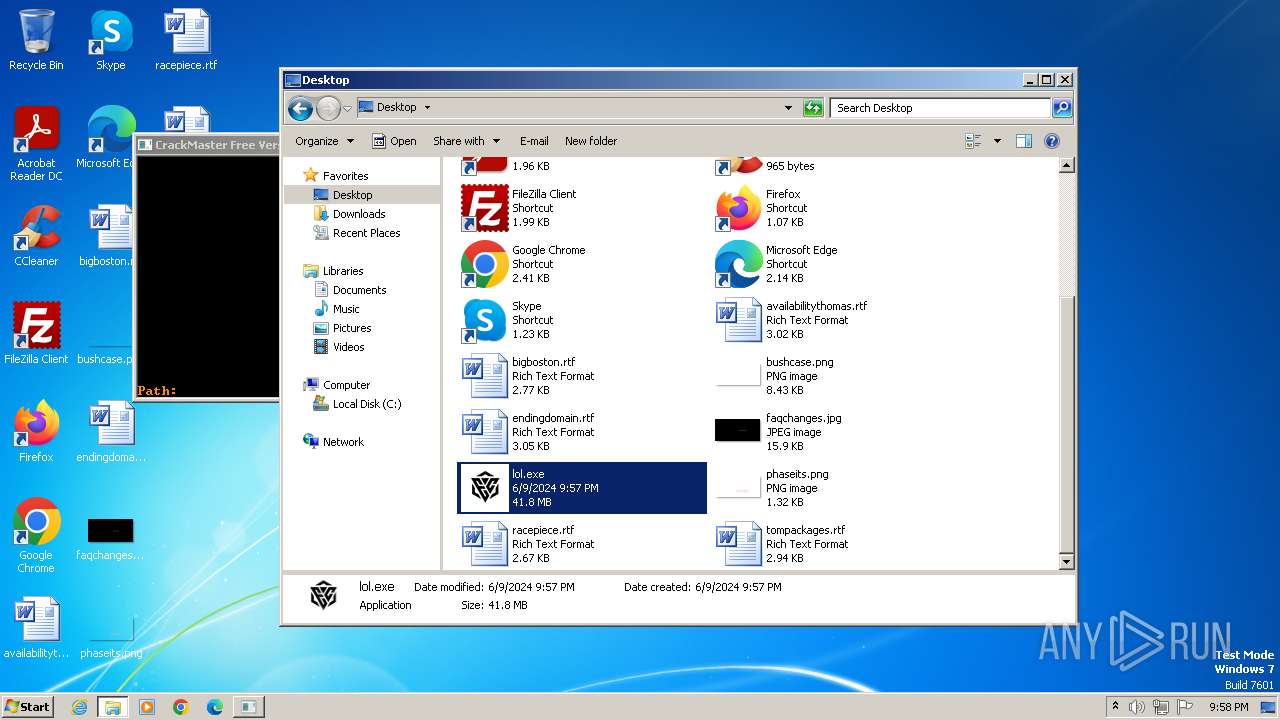Open Windows Media Player from taskbar
1280x720 pixels.
click(147, 707)
